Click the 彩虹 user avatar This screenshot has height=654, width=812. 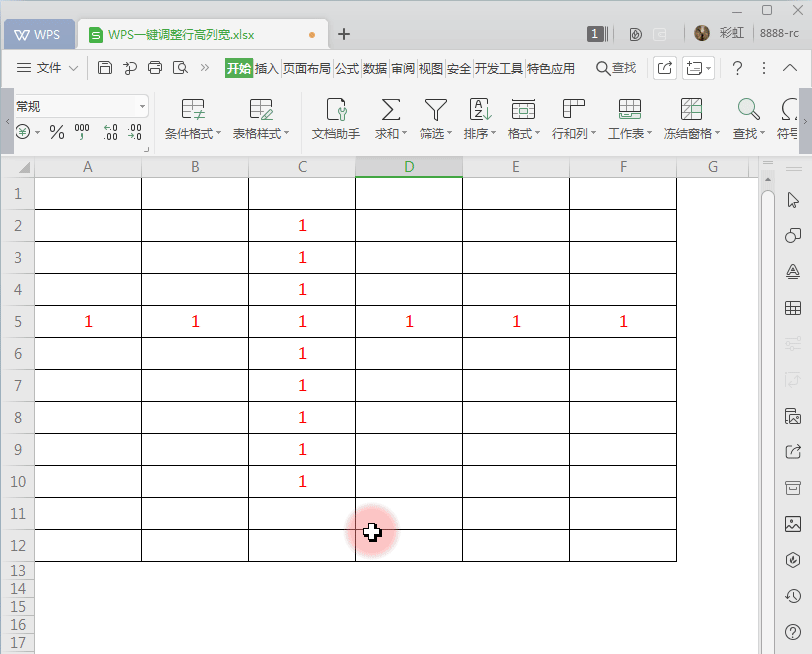tap(702, 33)
